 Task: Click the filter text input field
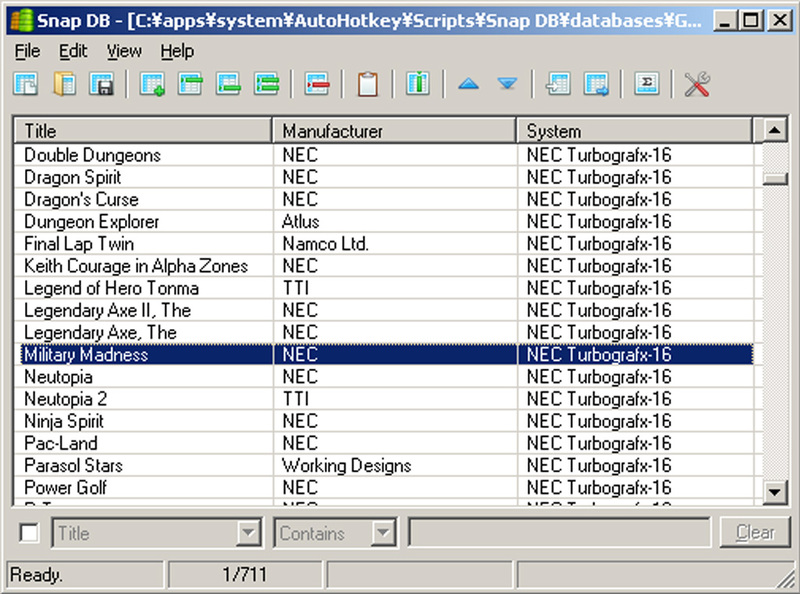coord(560,533)
